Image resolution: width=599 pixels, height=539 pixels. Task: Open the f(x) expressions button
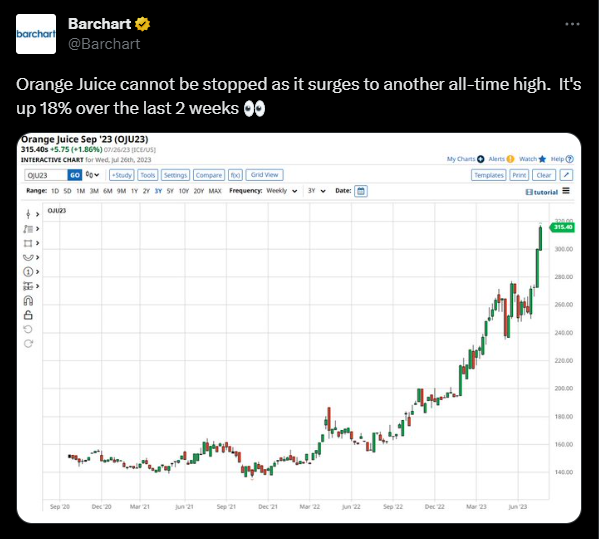[235, 175]
